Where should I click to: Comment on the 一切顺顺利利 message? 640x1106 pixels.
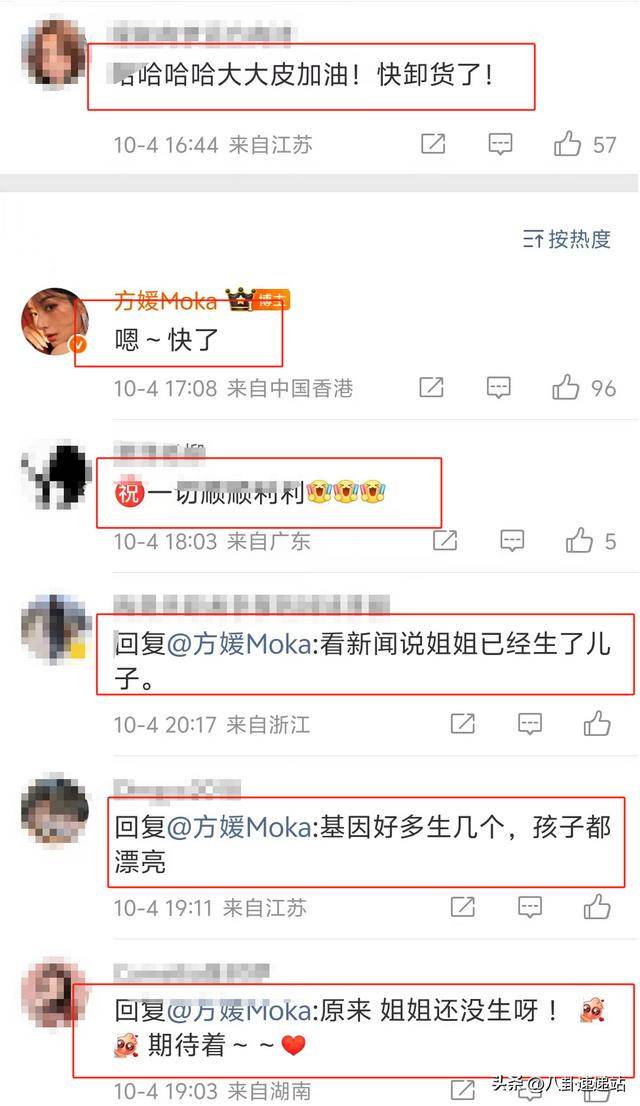coord(512,541)
